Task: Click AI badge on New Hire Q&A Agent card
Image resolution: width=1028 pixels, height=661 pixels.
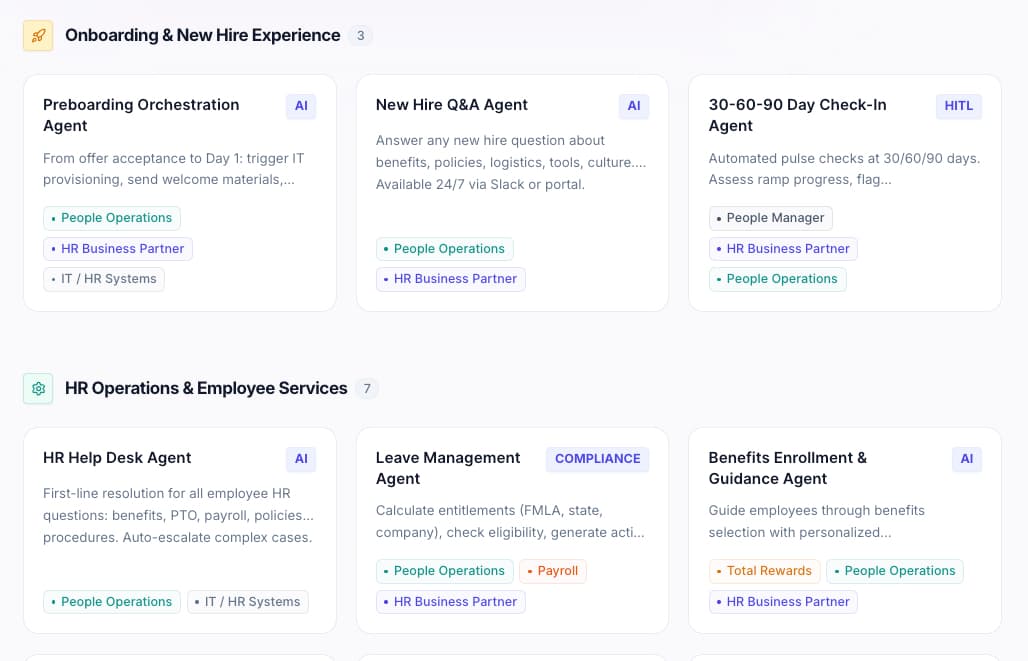Action: [634, 106]
